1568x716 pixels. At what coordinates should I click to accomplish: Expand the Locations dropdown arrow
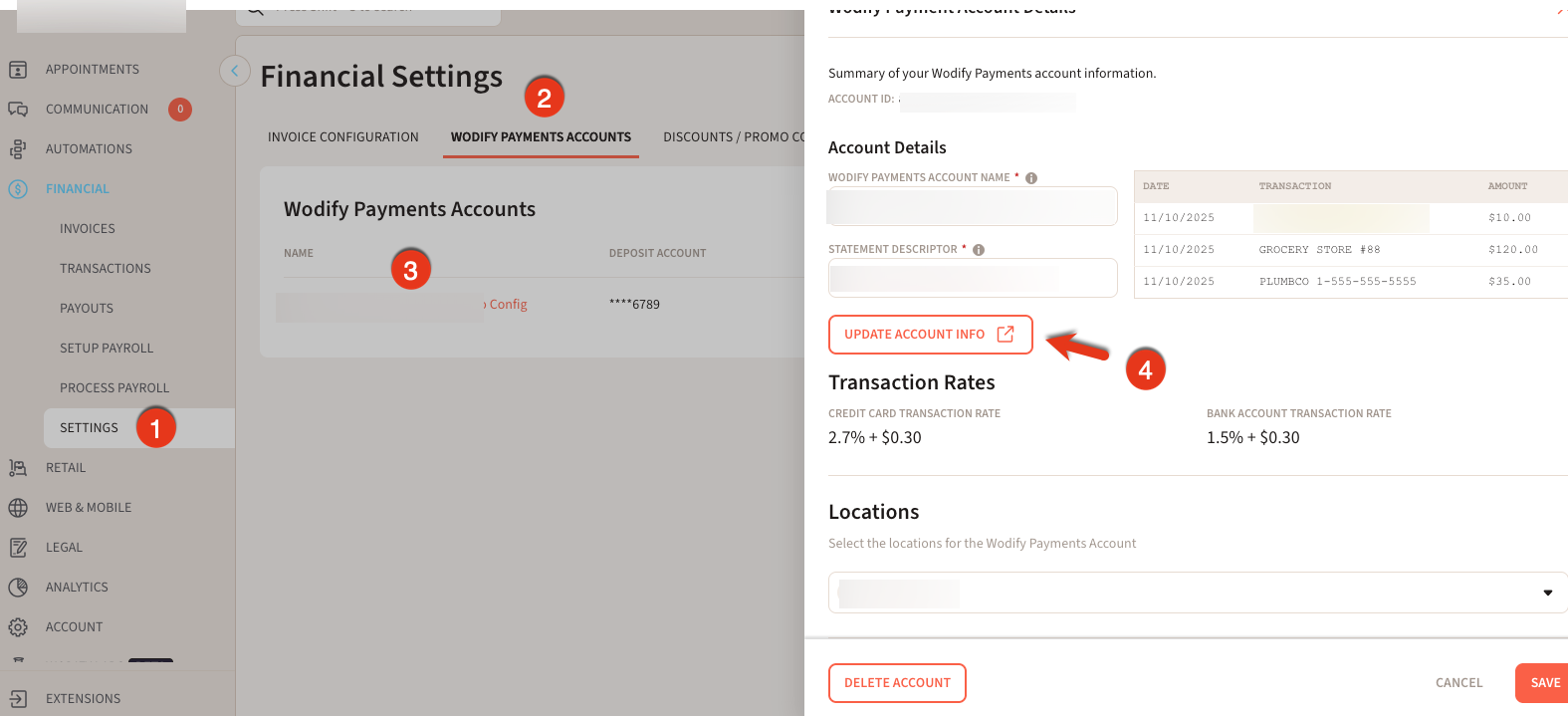point(1547,593)
